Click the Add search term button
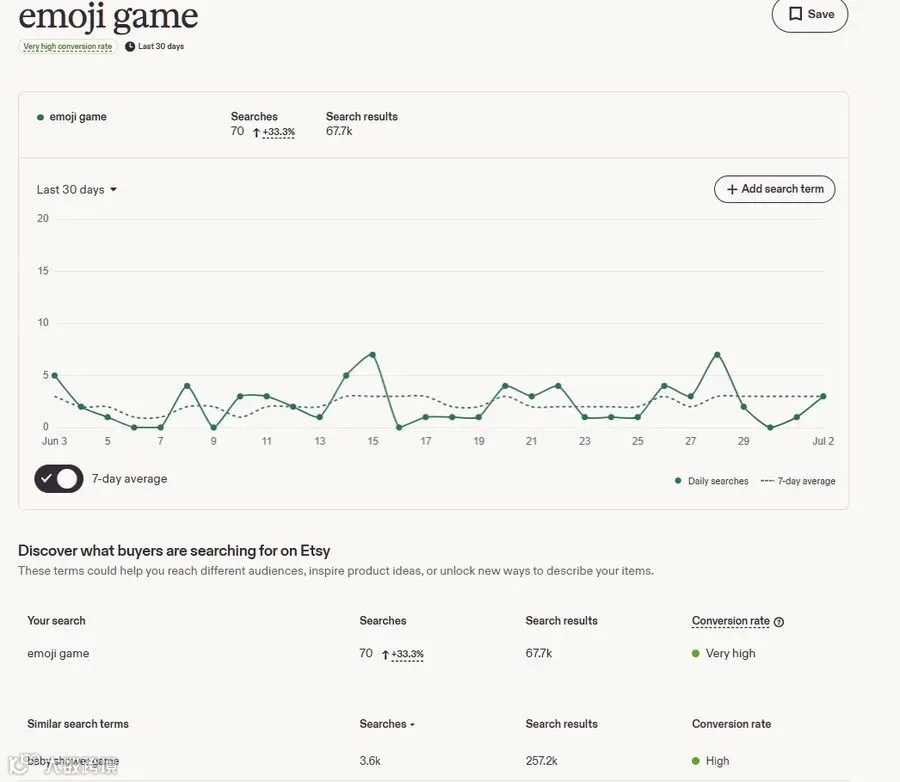Image resolution: width=900 pixels, height=782 pixels. point(774,189)
